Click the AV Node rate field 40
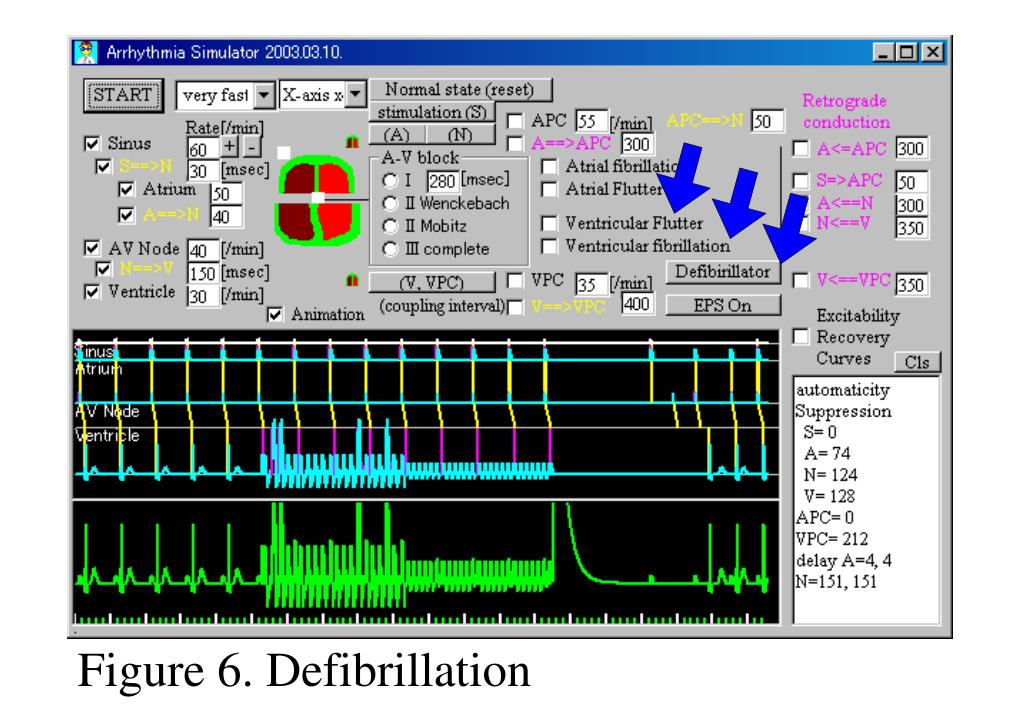This screenshot has width=1024, height=724. (x=202, y=251)
